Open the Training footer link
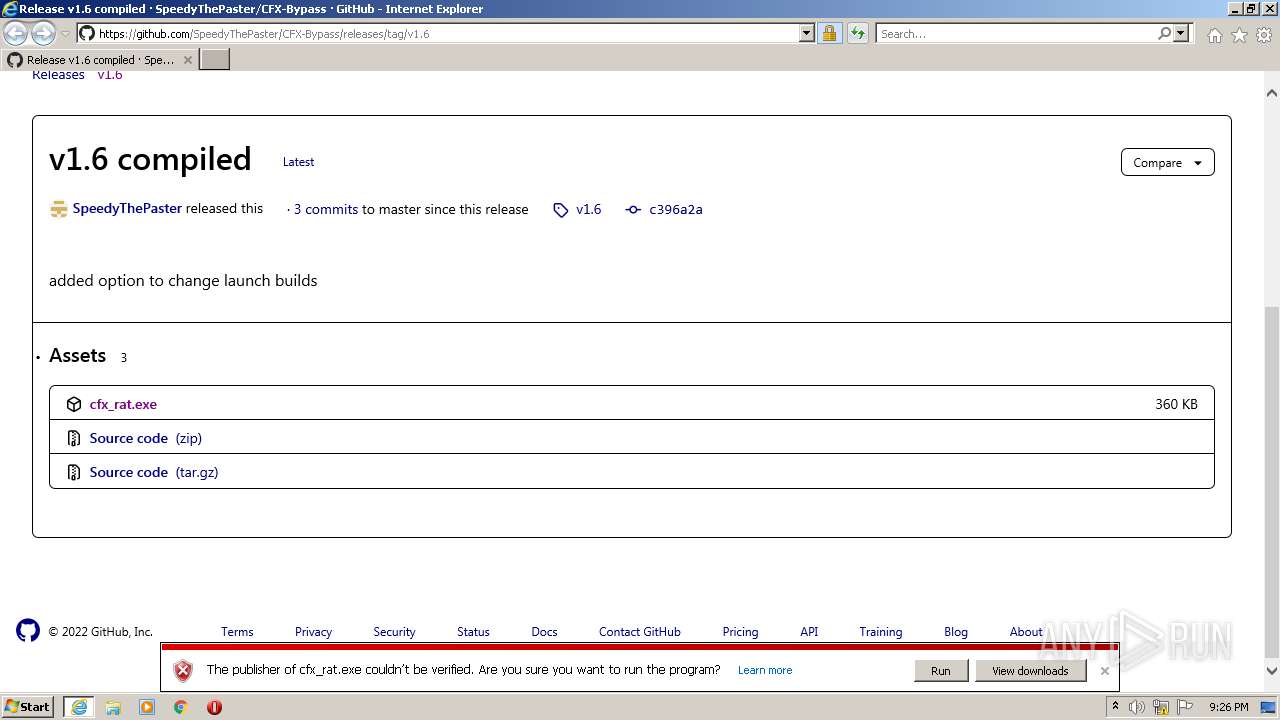 point(881,632)
